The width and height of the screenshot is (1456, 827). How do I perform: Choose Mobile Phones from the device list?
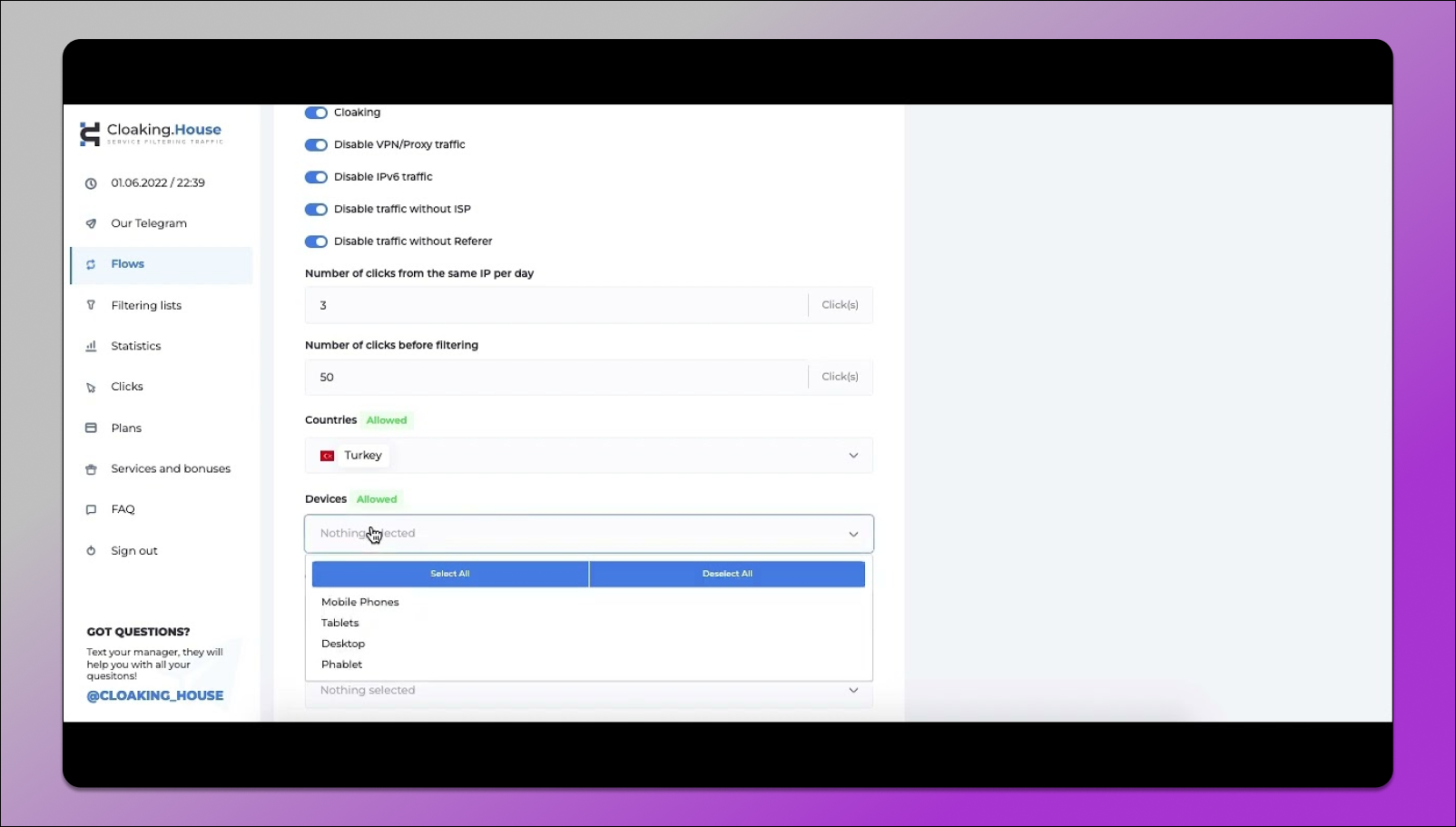(x=360, y=602)
